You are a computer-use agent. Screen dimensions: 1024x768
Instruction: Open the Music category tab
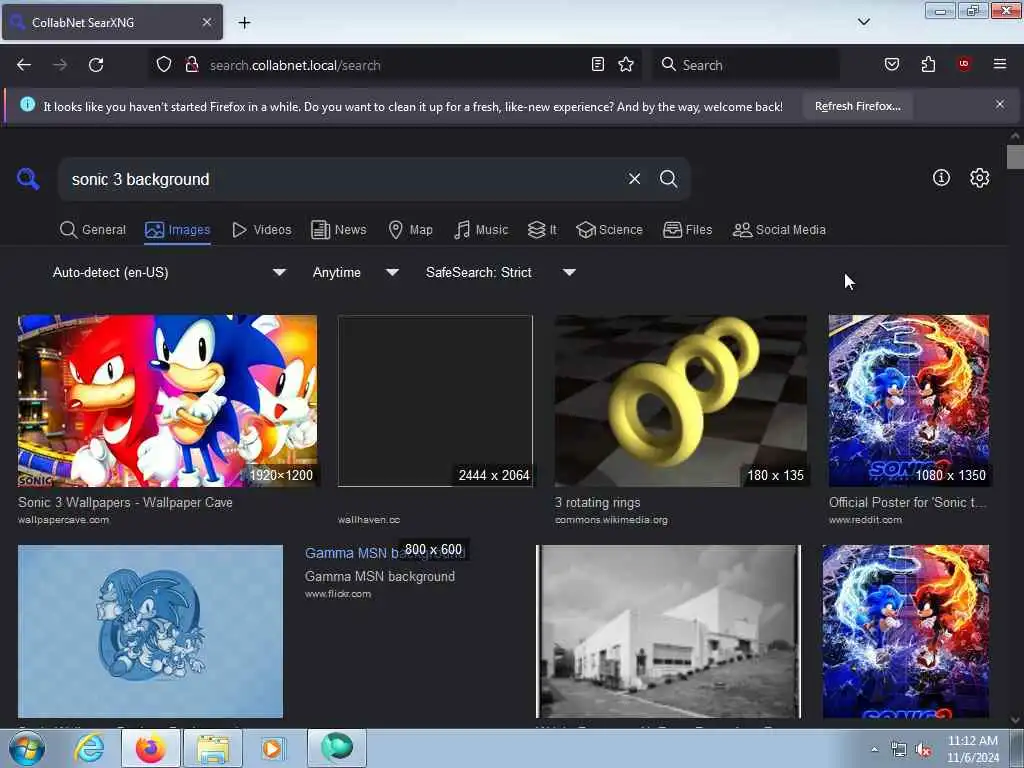(x=481, y=230)
